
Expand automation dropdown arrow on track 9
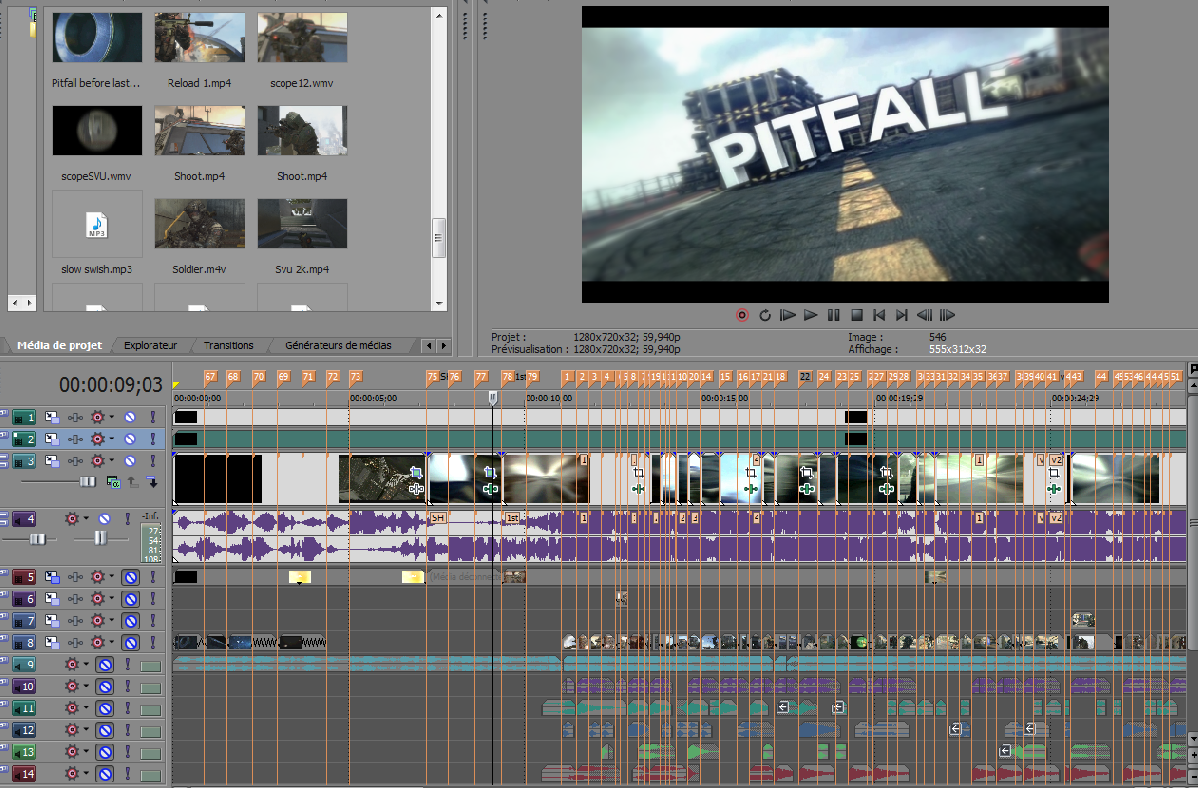click(x=86, y=665)
